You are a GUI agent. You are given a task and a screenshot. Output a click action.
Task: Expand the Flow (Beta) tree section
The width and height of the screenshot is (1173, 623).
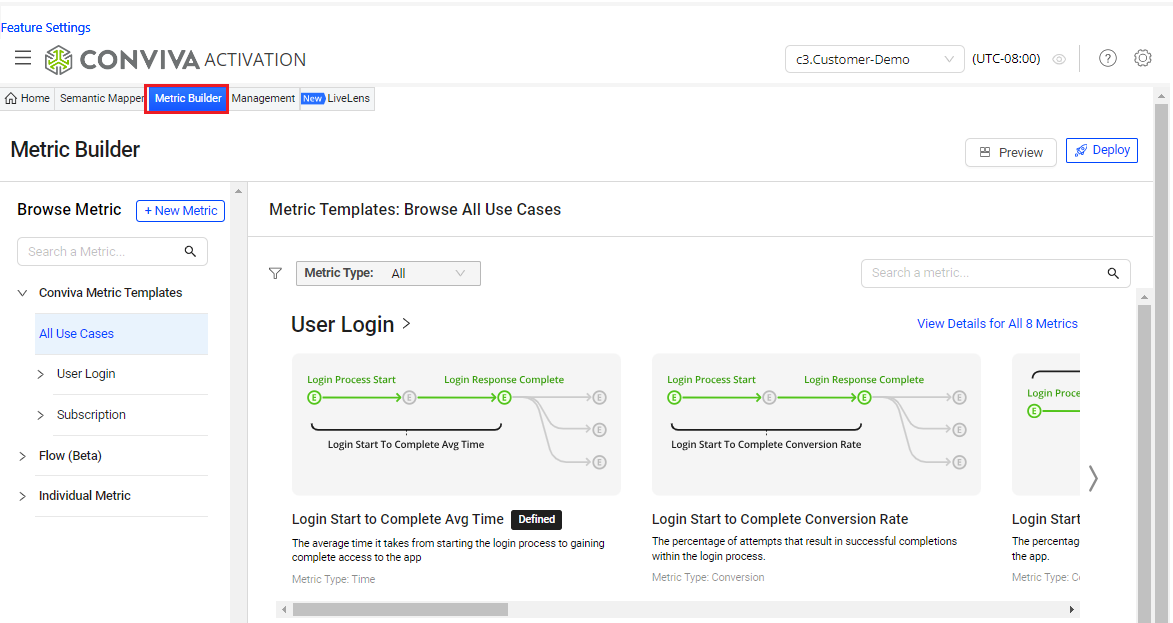[x=22, y=456]
